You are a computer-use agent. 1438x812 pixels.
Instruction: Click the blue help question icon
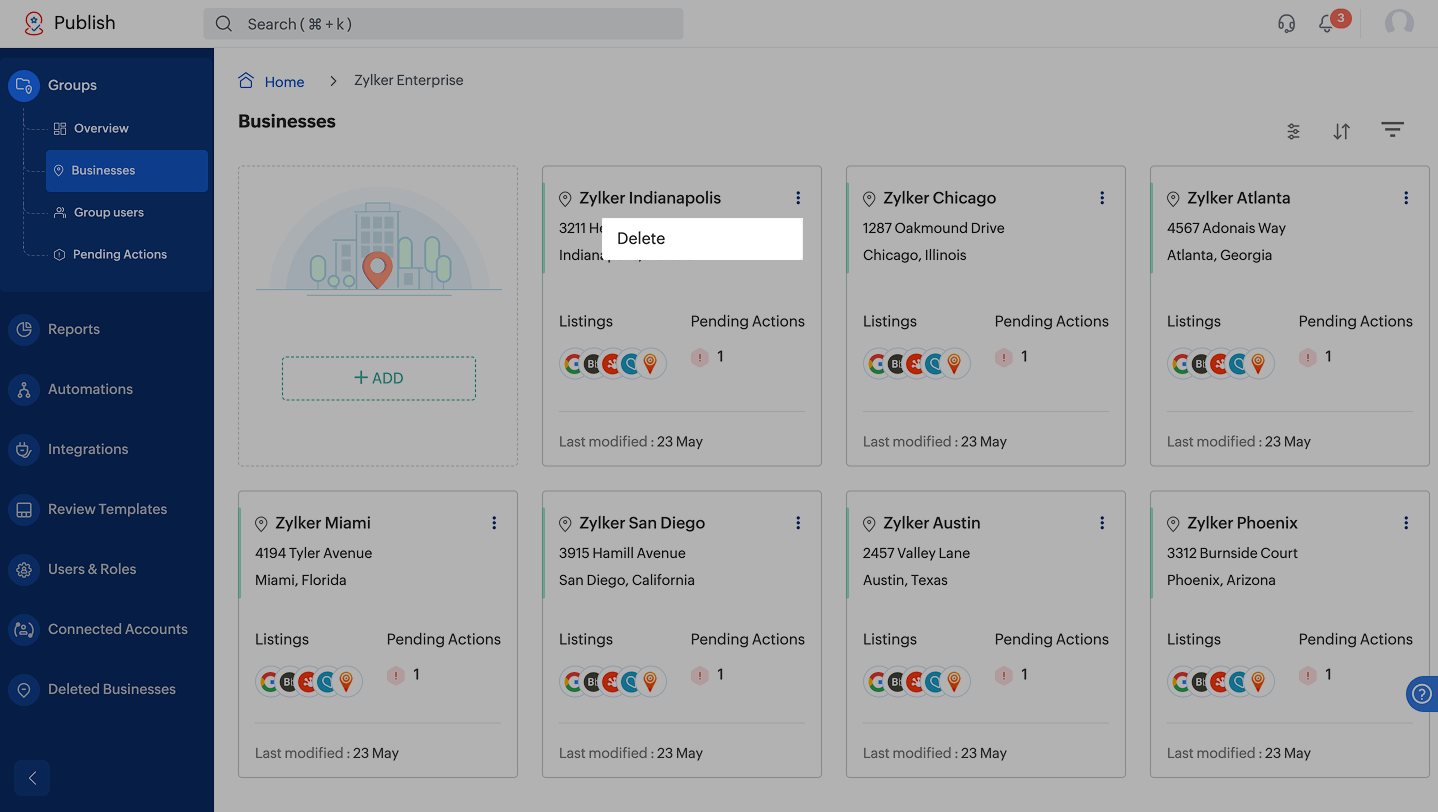[1422, 694]
